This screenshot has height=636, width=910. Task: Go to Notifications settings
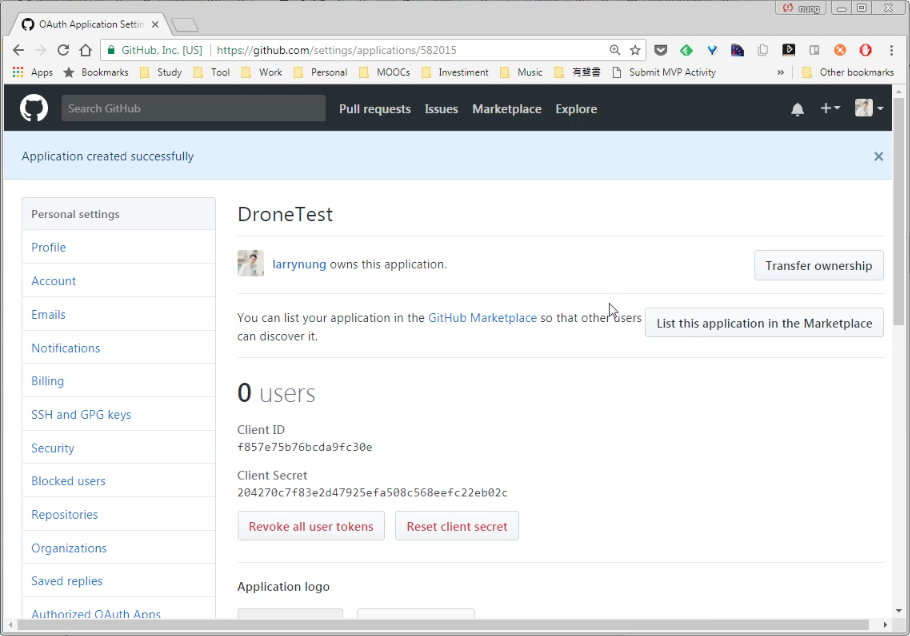click(x=66, y=348)
